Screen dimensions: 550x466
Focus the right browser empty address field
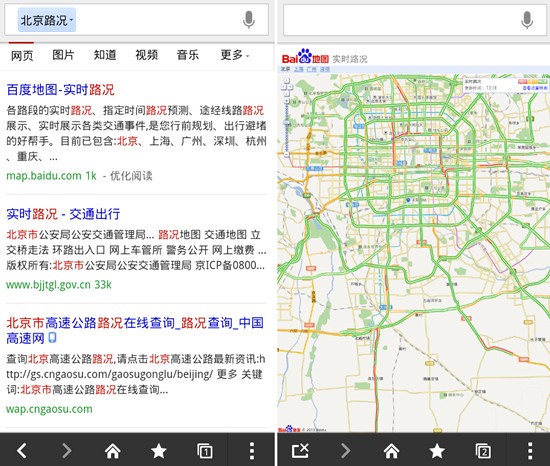pyautogui.click(x=415, y=20)
